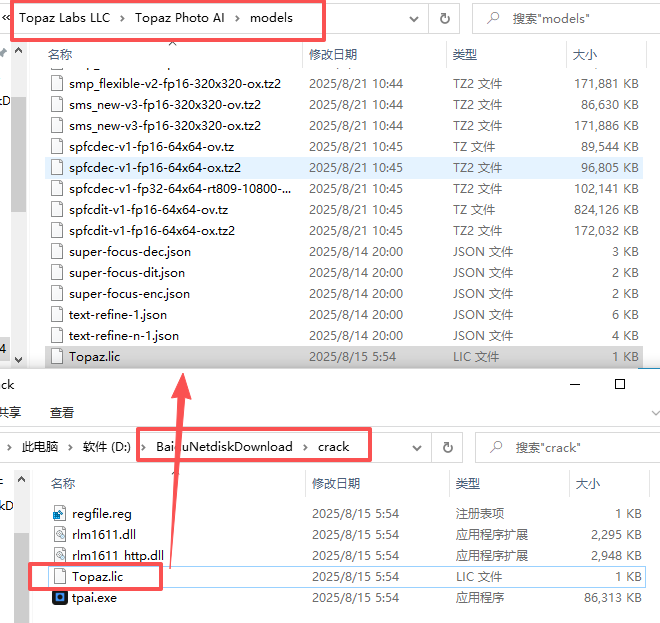The image size is (660, 623).
Task: Open the 查看 ribbon tab
Action: point(62,412)
